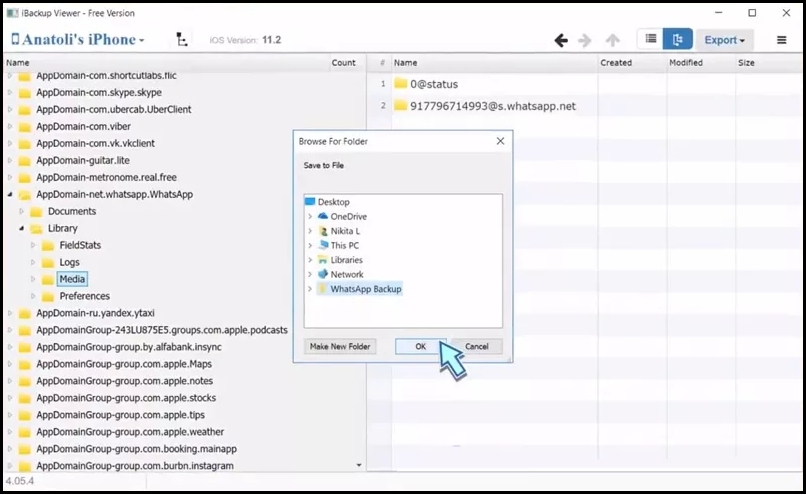Sort file list by Size column
The image size is (806, 495).
[x=769, y=63]
